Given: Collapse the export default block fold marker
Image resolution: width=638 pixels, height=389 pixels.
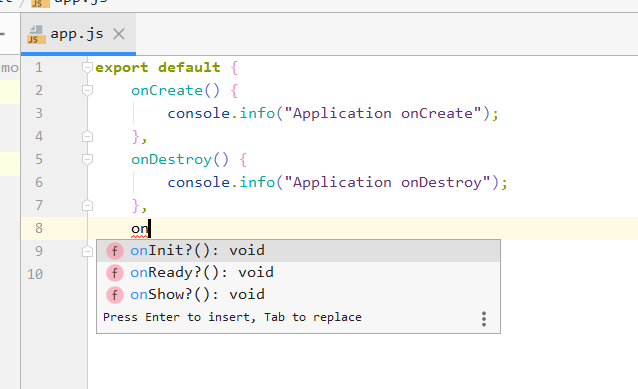Looking at the screenshot, I should [87, 67].
